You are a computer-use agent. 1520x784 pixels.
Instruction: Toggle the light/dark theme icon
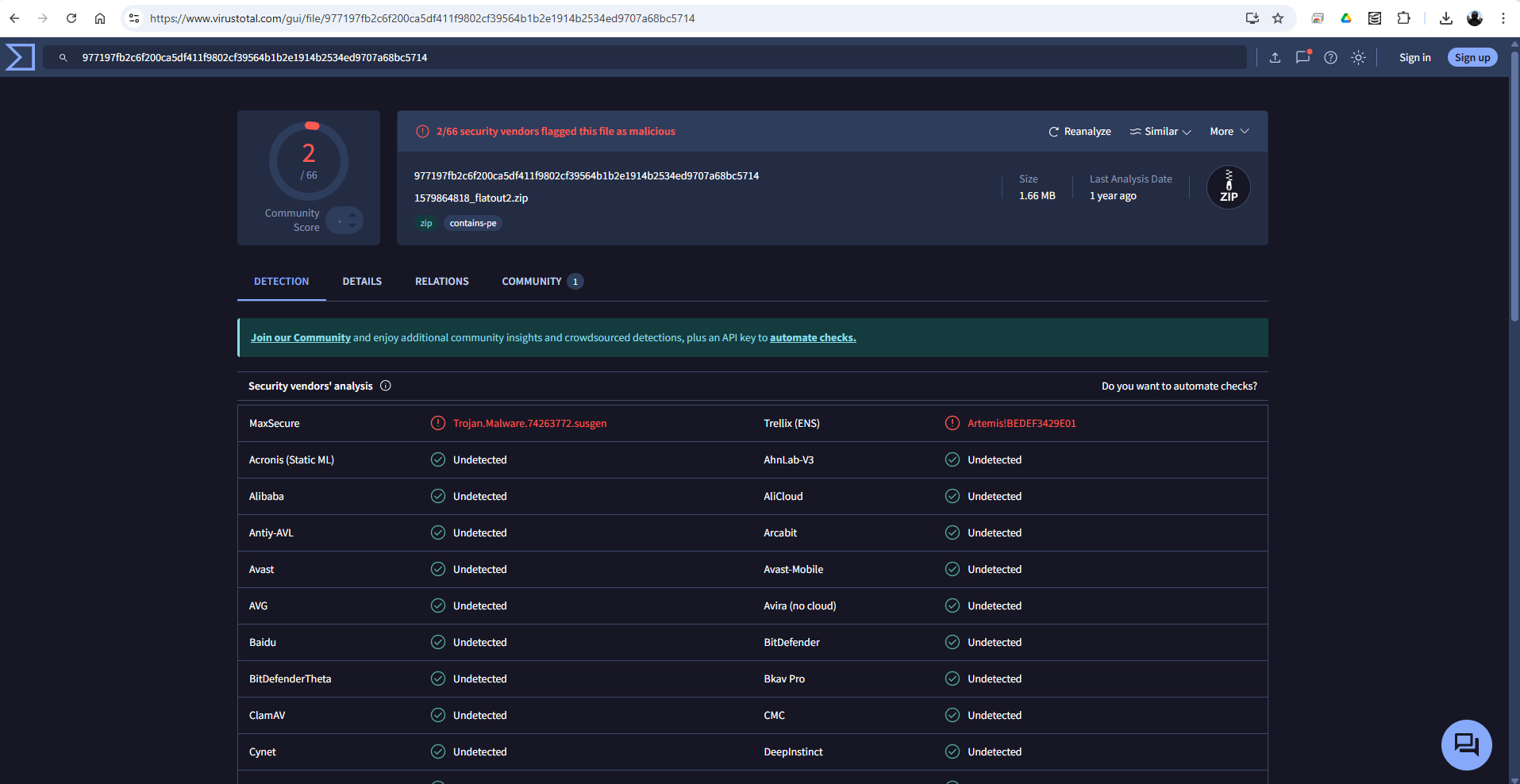[x=1358, y=57]
